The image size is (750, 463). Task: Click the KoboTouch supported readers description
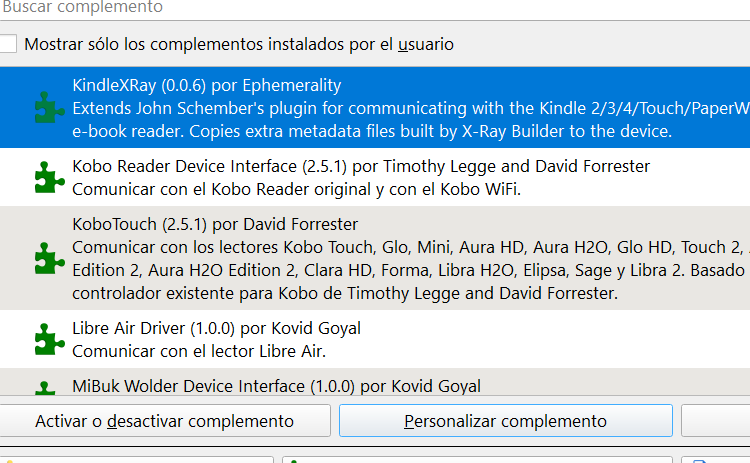pyautogui.click(x=400, y=247)
